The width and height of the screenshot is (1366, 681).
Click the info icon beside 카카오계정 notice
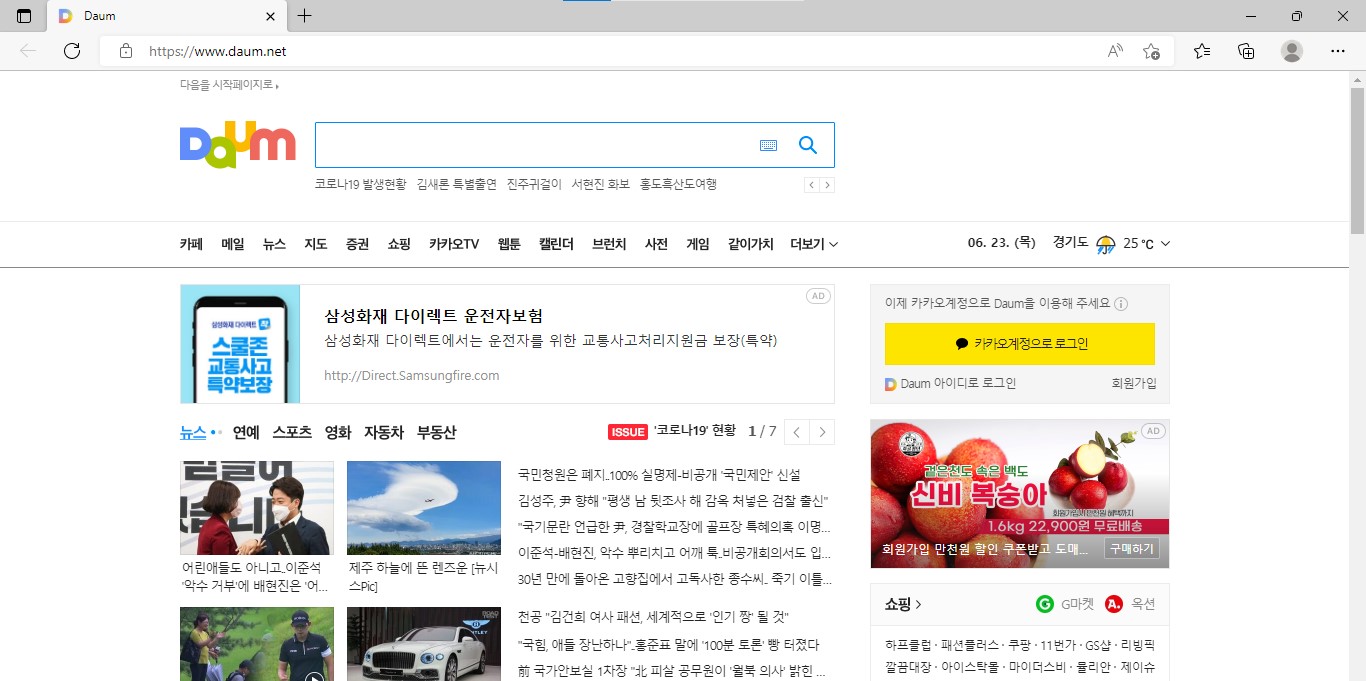tap(1121, 304)
